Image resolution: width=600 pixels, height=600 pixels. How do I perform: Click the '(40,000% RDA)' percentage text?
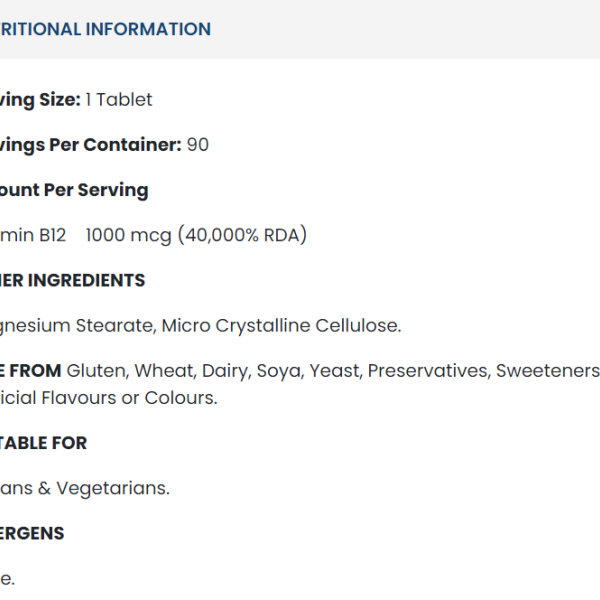(242, 235)
